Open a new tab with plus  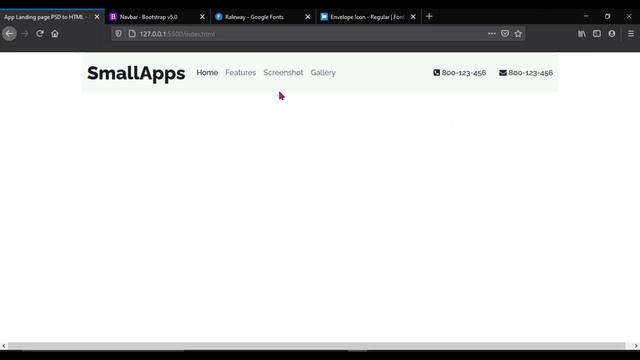tap(429, 16)
